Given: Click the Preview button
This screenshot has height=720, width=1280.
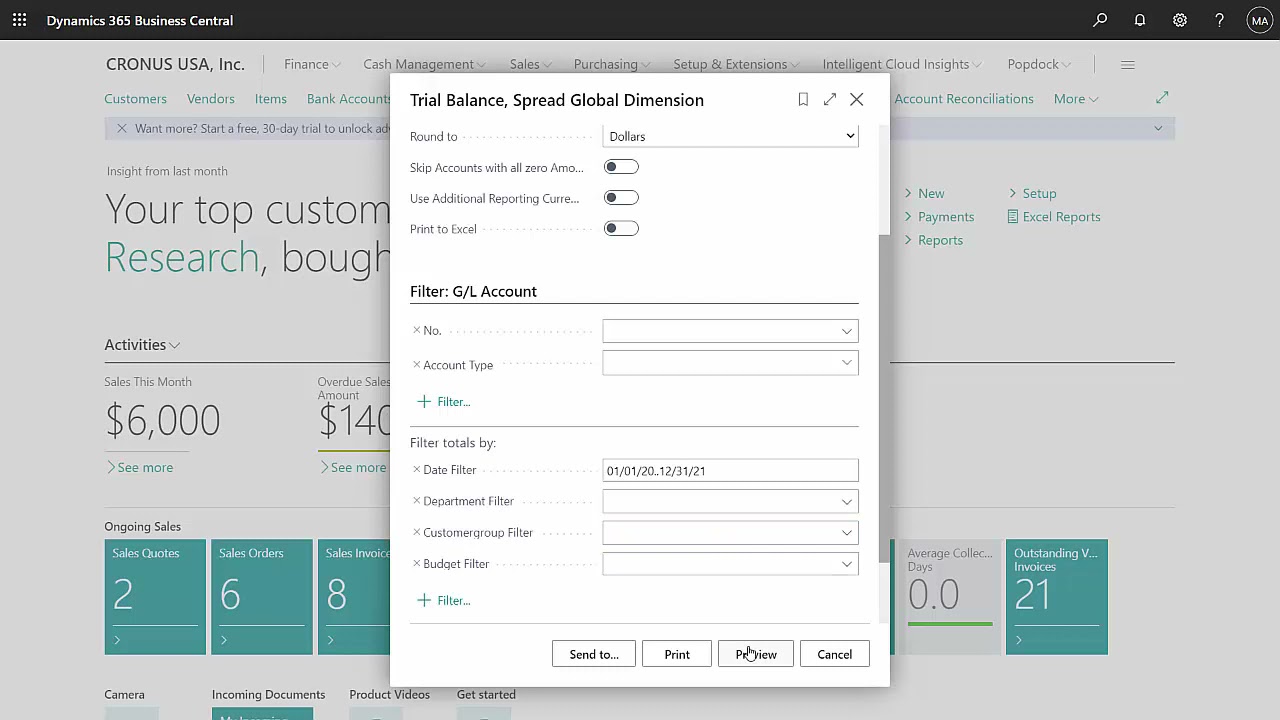Looking at the screenshot, I should click(756, 654).
